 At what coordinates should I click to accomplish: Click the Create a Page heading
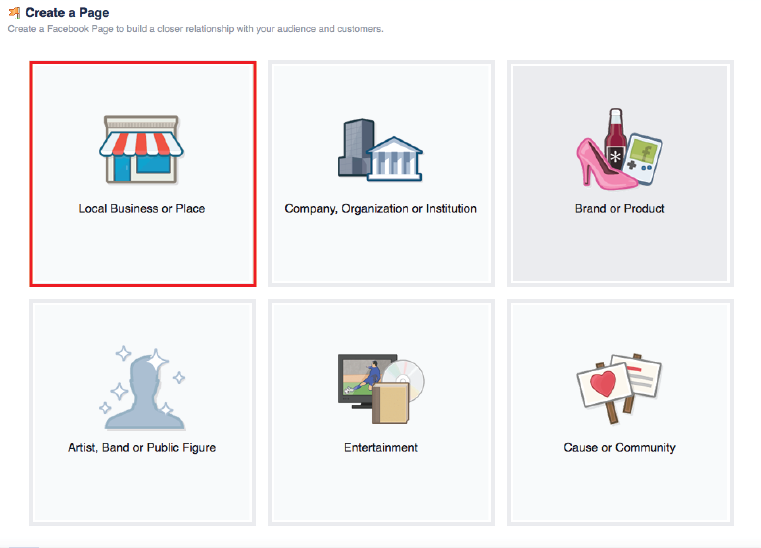pyautogui.click(x=67, y=13)
